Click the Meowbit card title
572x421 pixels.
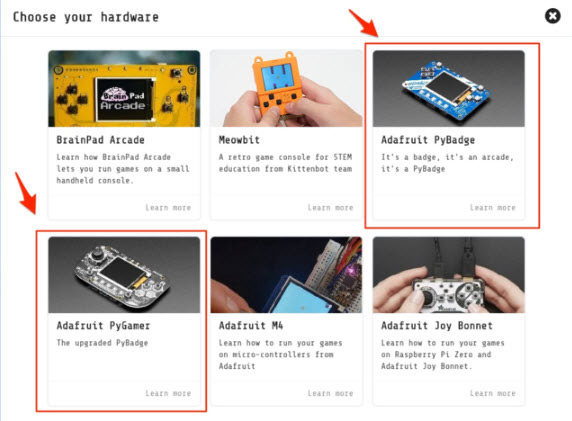point(239,140)
